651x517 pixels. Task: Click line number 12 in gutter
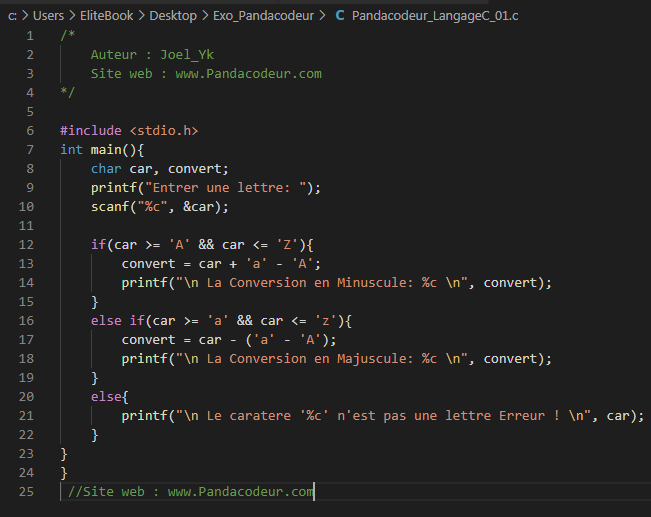(26, 245)
